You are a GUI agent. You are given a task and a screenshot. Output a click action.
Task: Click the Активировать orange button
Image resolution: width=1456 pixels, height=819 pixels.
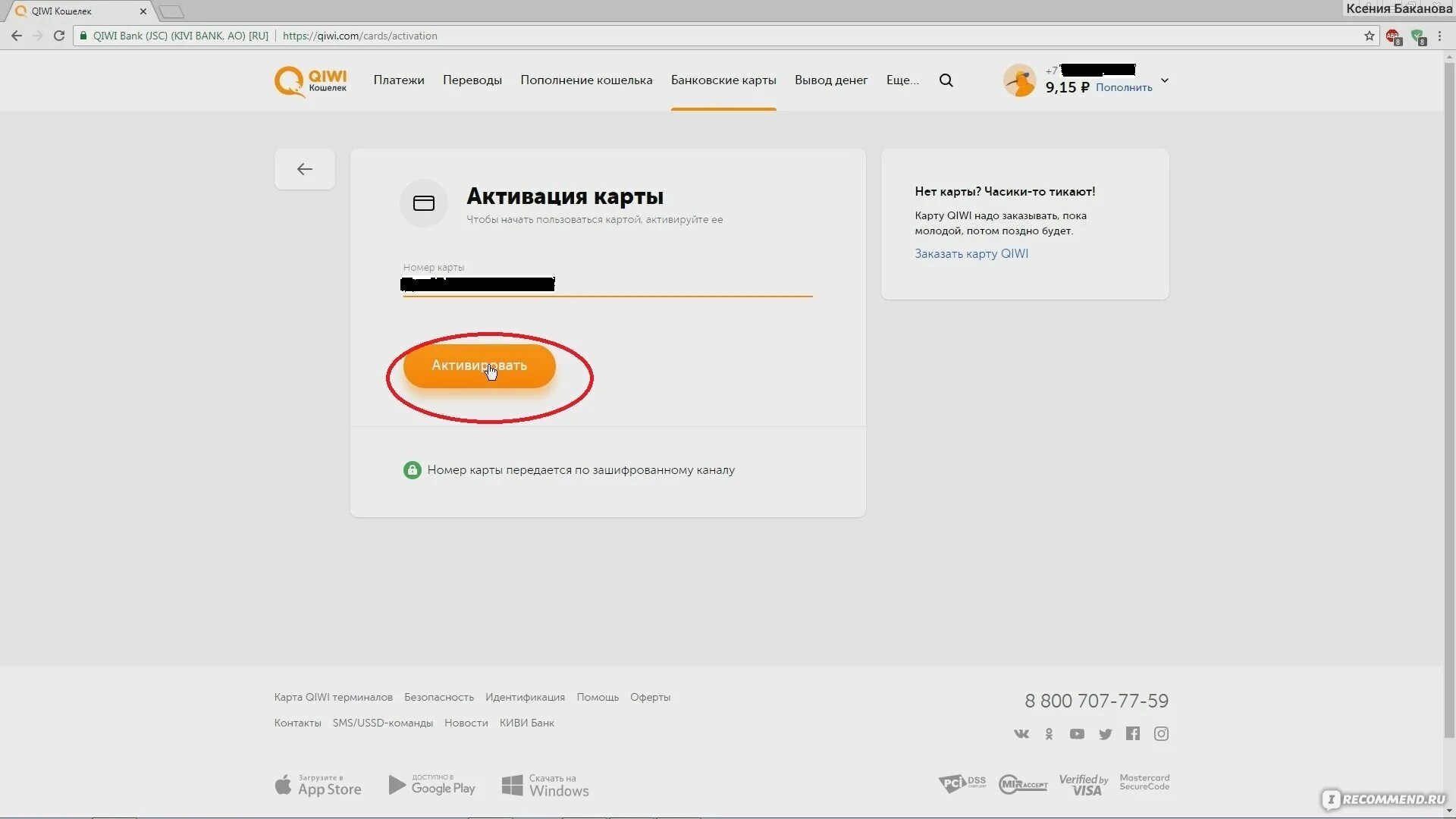click(x=480, y=365)
